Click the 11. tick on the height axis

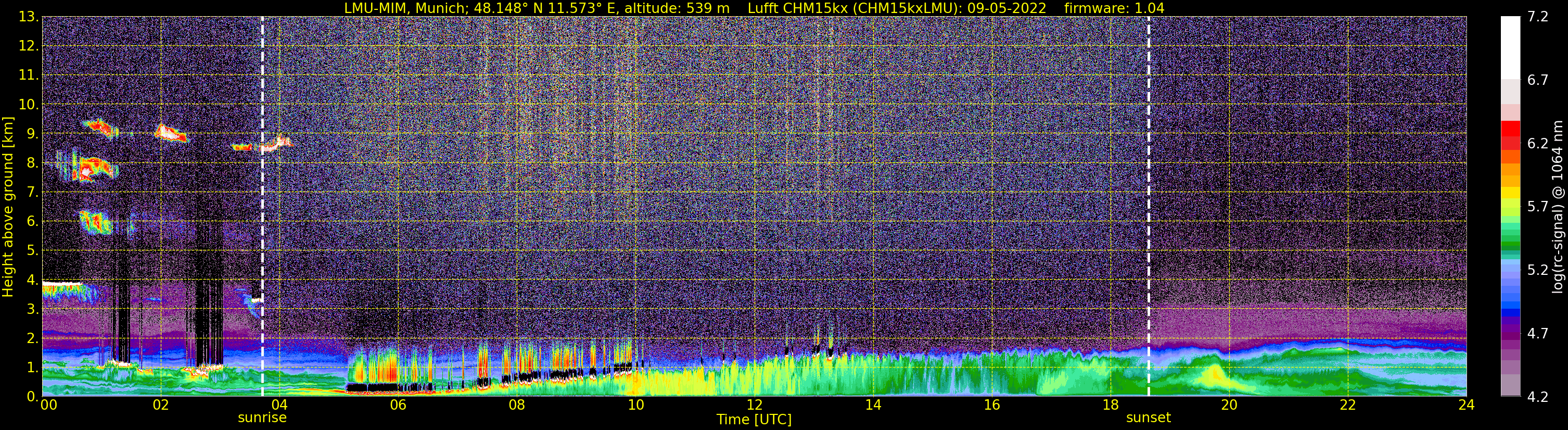pyautogui.click(x=29, y=75)
